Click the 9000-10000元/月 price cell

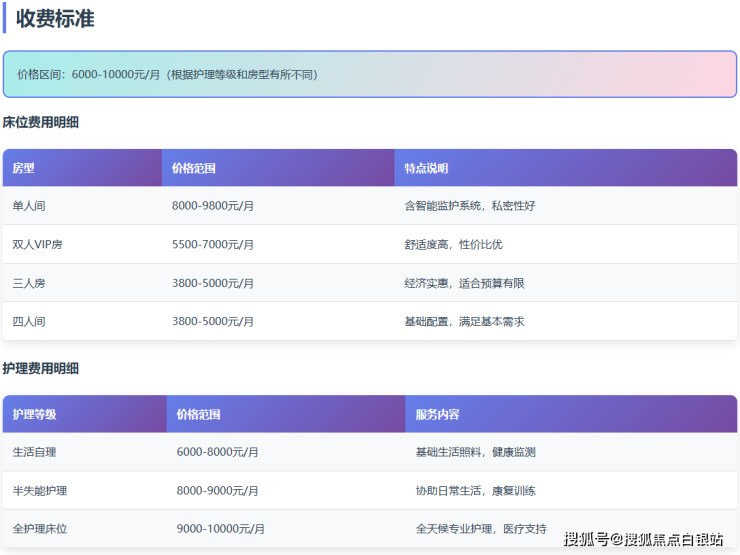pyautogui.click(x=221, y=529)
